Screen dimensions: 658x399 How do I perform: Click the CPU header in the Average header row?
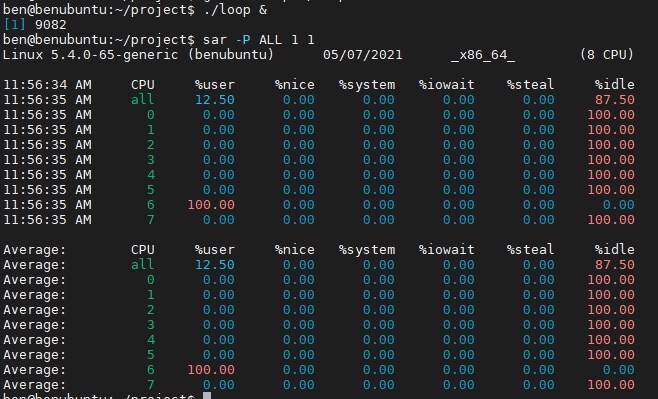pos(143,250)
